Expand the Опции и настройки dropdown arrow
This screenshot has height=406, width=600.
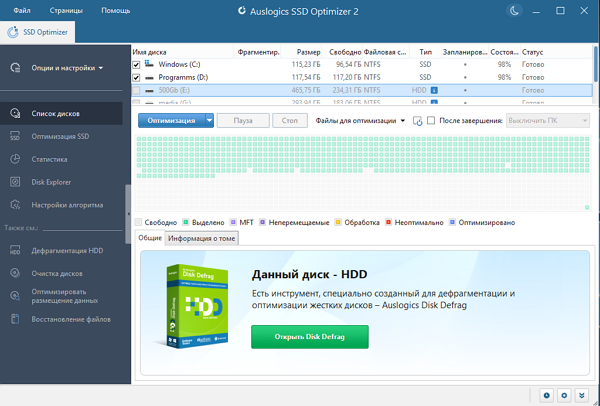[101, 68]
